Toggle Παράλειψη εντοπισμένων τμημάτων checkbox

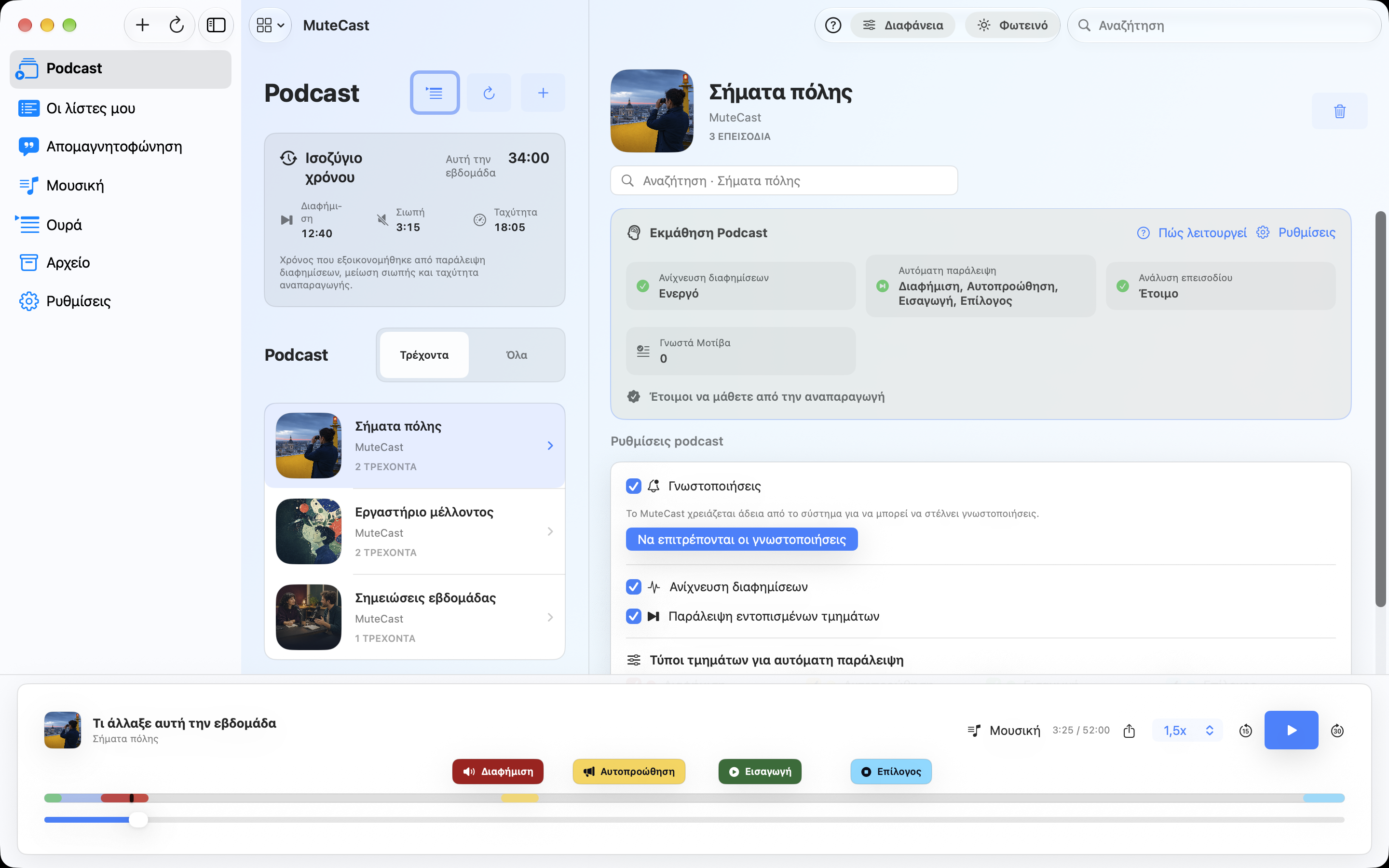(x=634, y=617)
